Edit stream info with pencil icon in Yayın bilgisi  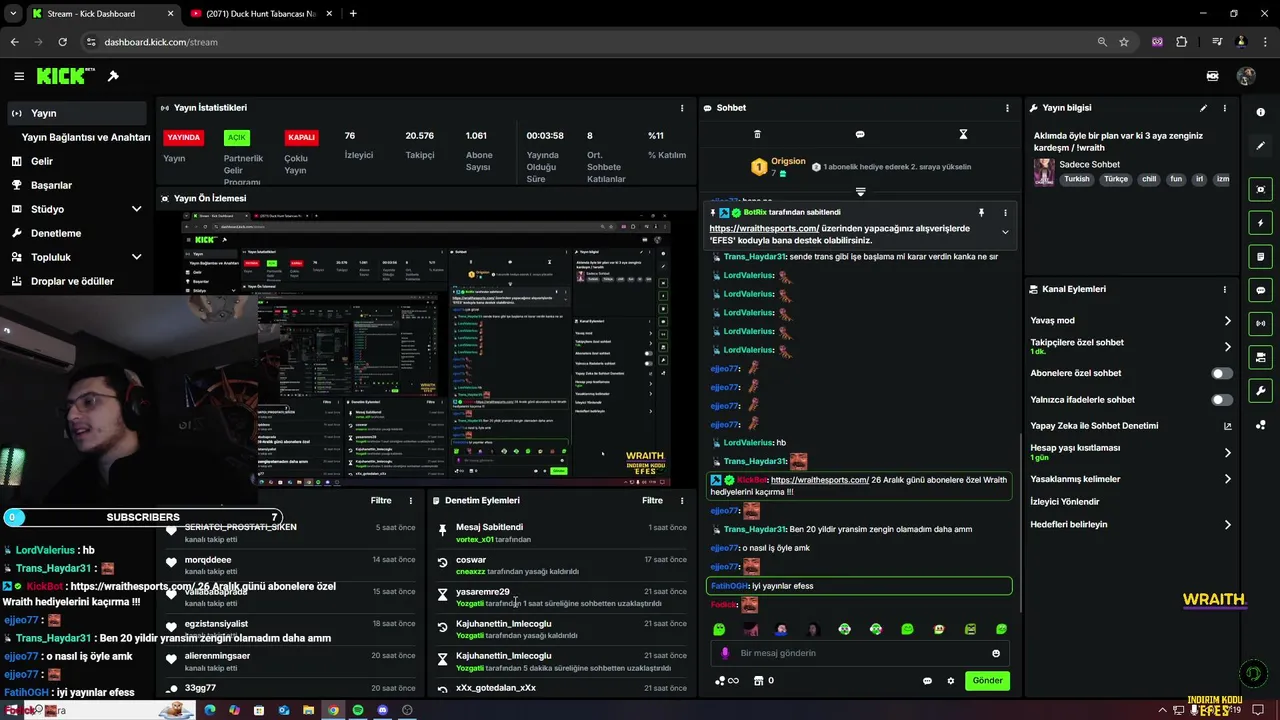(1203, 108)
